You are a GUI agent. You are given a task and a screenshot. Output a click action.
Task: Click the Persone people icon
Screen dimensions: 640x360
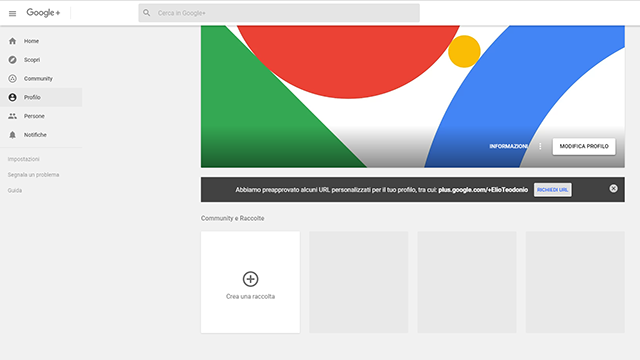coord(13,116)
